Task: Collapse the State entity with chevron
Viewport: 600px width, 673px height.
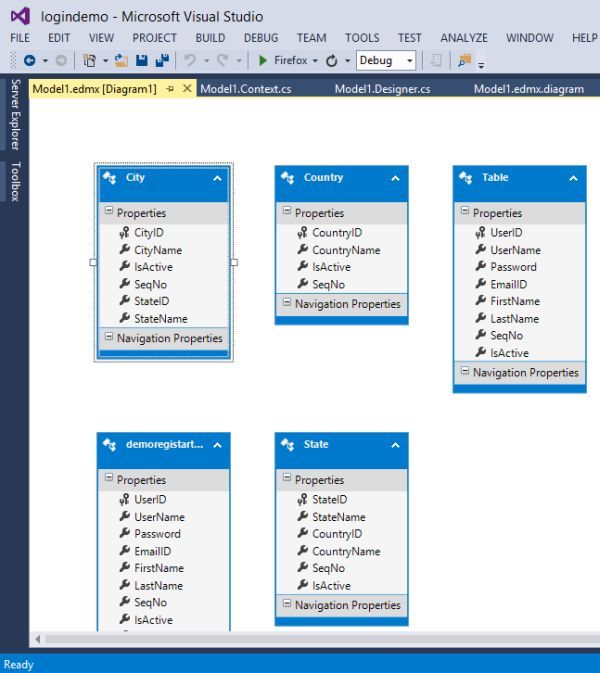Action: (x=395, y=445)
